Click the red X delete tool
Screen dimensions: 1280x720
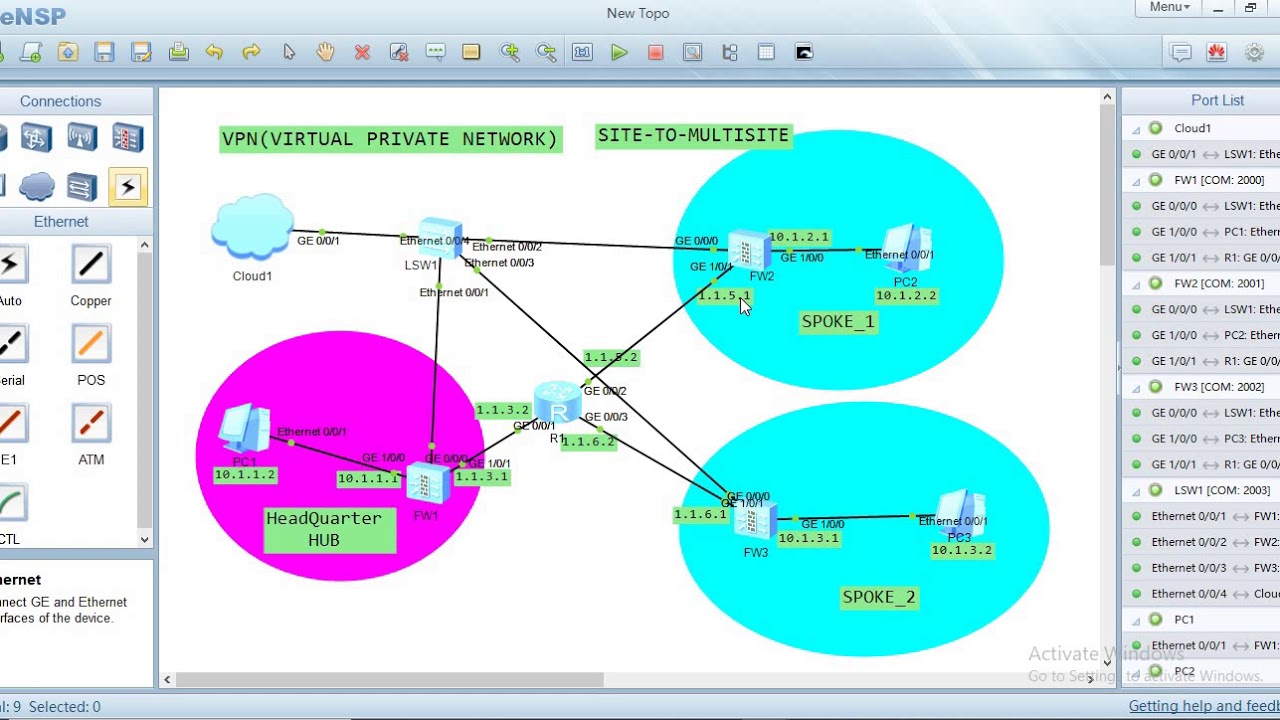click(x=362, y=52)
